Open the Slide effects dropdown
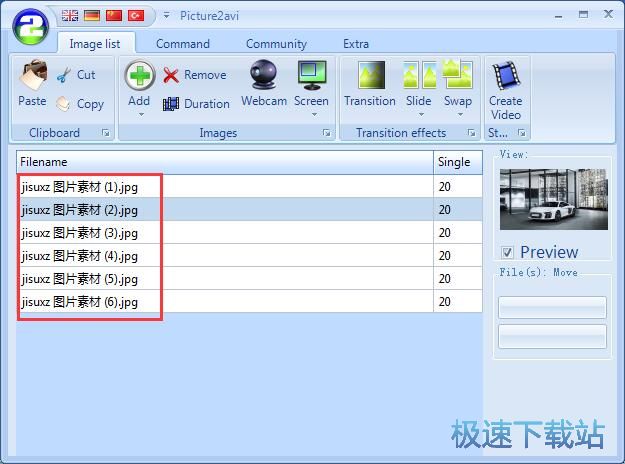The height and width of the screenshot is (464, 625). 419,114
